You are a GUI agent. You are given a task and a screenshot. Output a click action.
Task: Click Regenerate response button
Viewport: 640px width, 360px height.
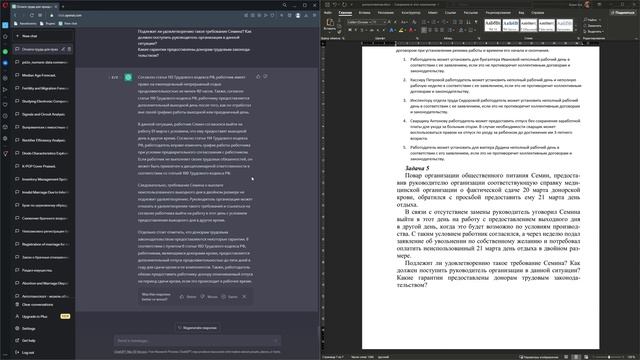[198, 328]
